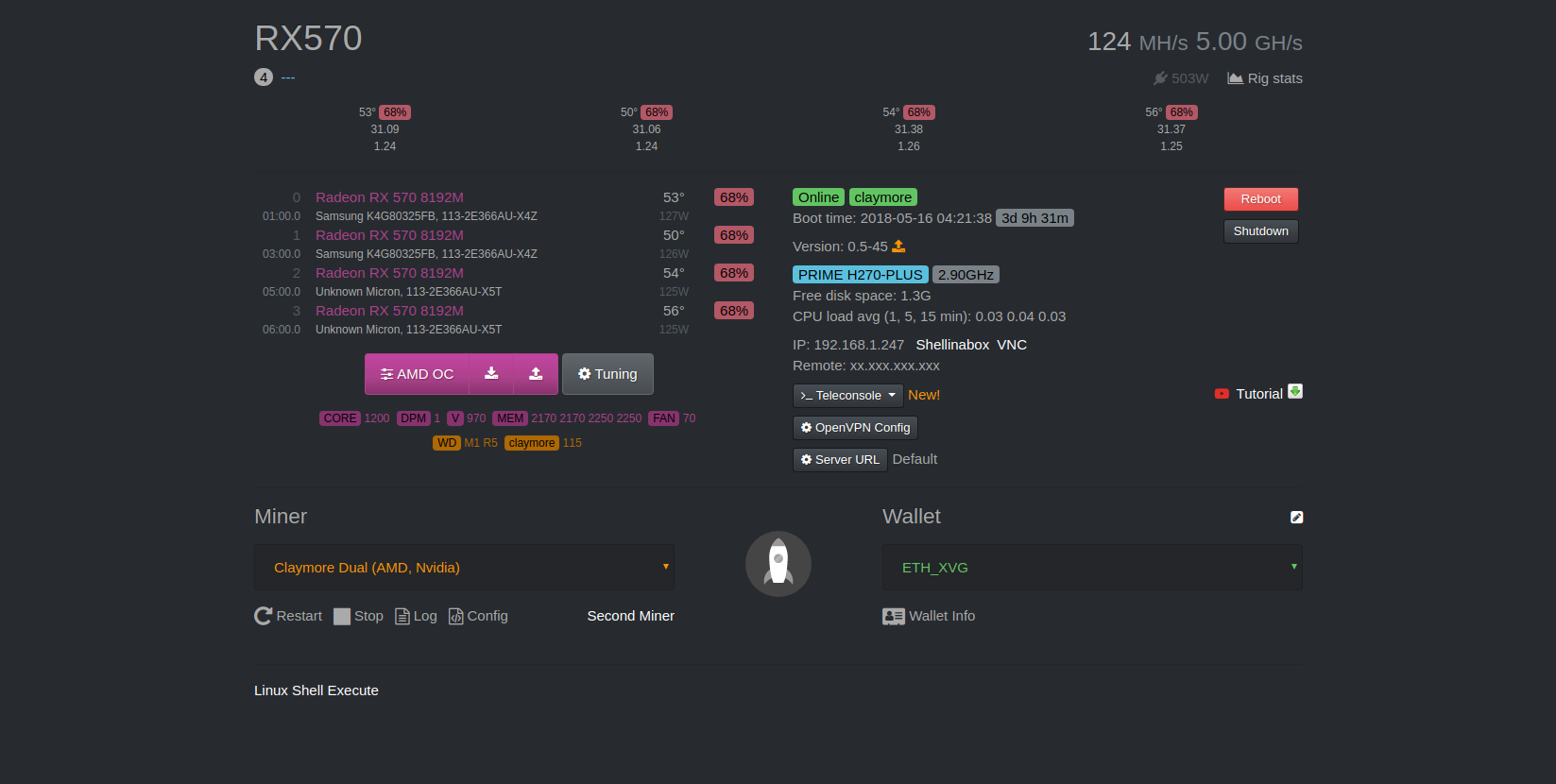Expand the ETH_XVG wallet dropdown
1556x784 pixels.
pyautogui.click(x=1092, y=568)
